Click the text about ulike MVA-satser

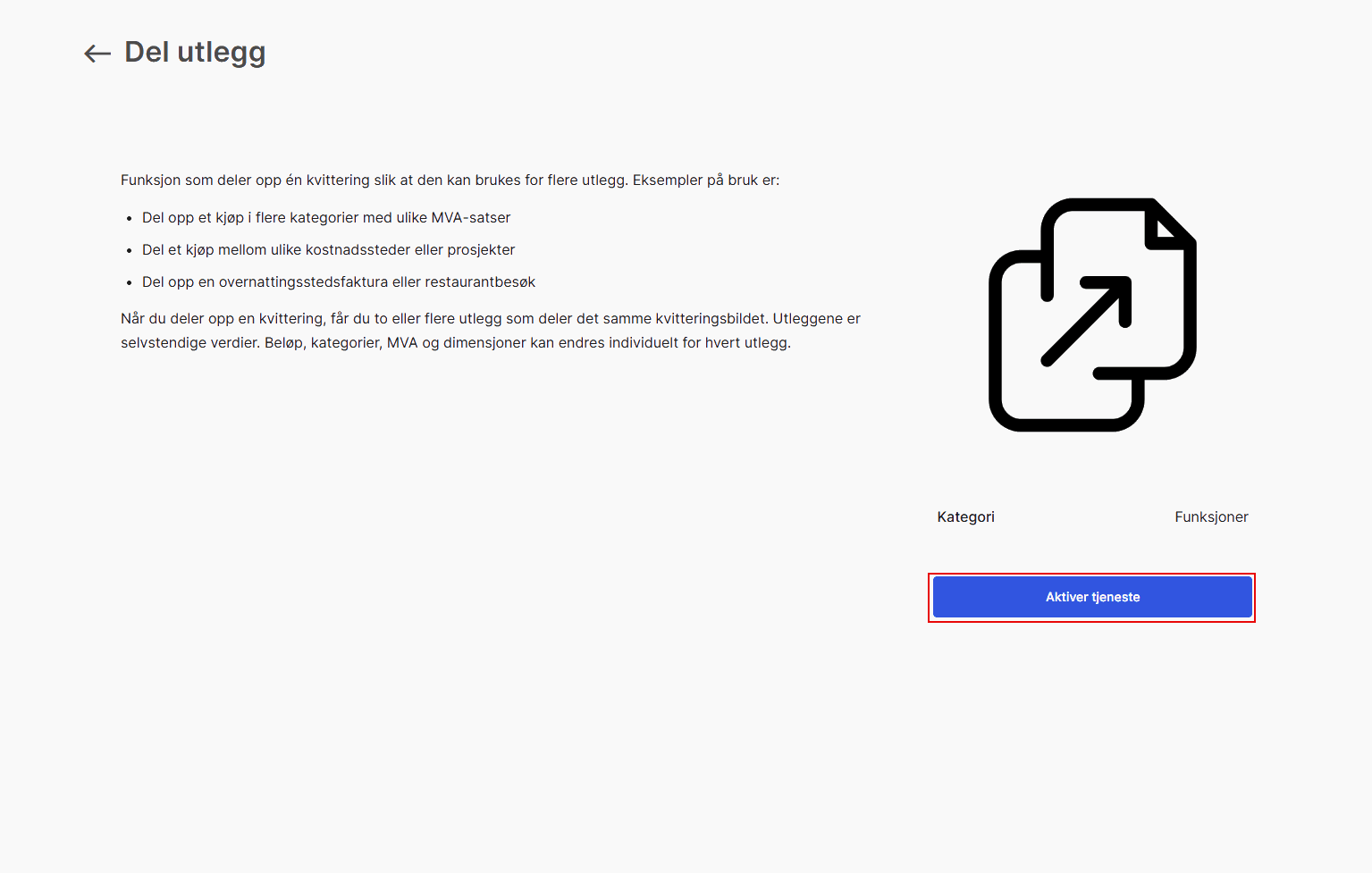[x=326, y=218]
